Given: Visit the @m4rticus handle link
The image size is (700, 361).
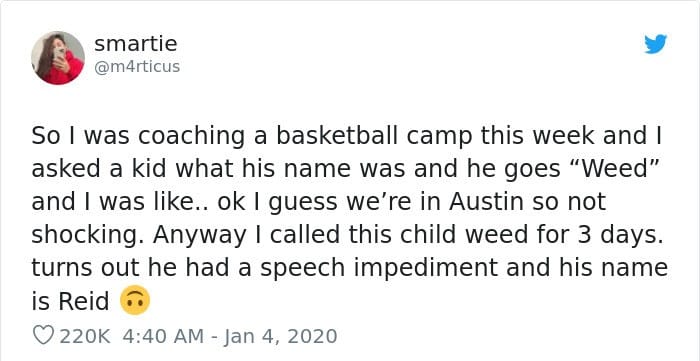Looking at the screenshot, I should click(x=137, y=67).
